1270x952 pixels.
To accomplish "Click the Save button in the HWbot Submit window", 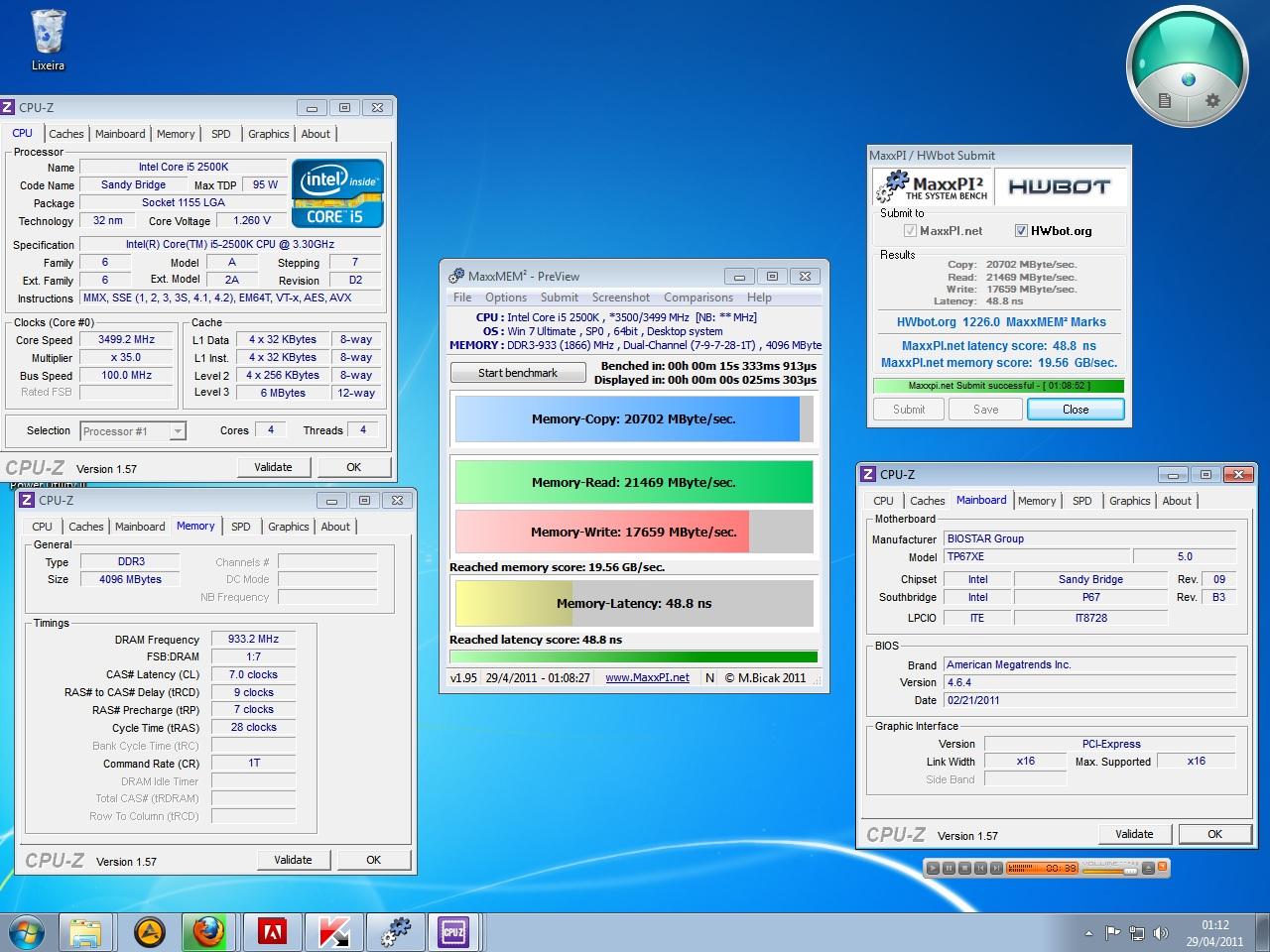I will click(x=986, y=410).
